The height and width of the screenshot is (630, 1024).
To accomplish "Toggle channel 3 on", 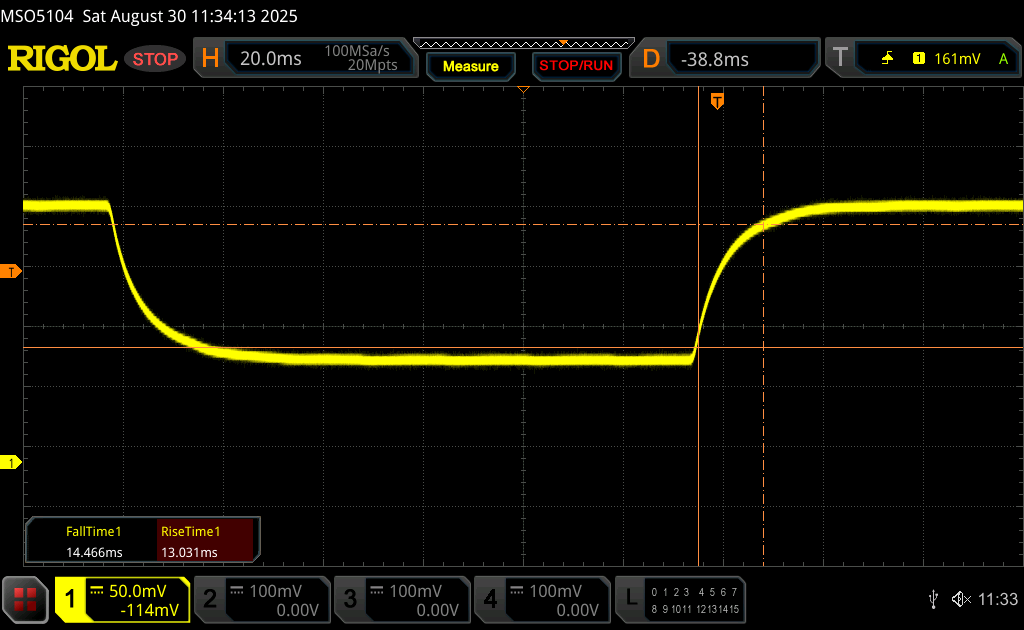I will click(x=350, y=599).
